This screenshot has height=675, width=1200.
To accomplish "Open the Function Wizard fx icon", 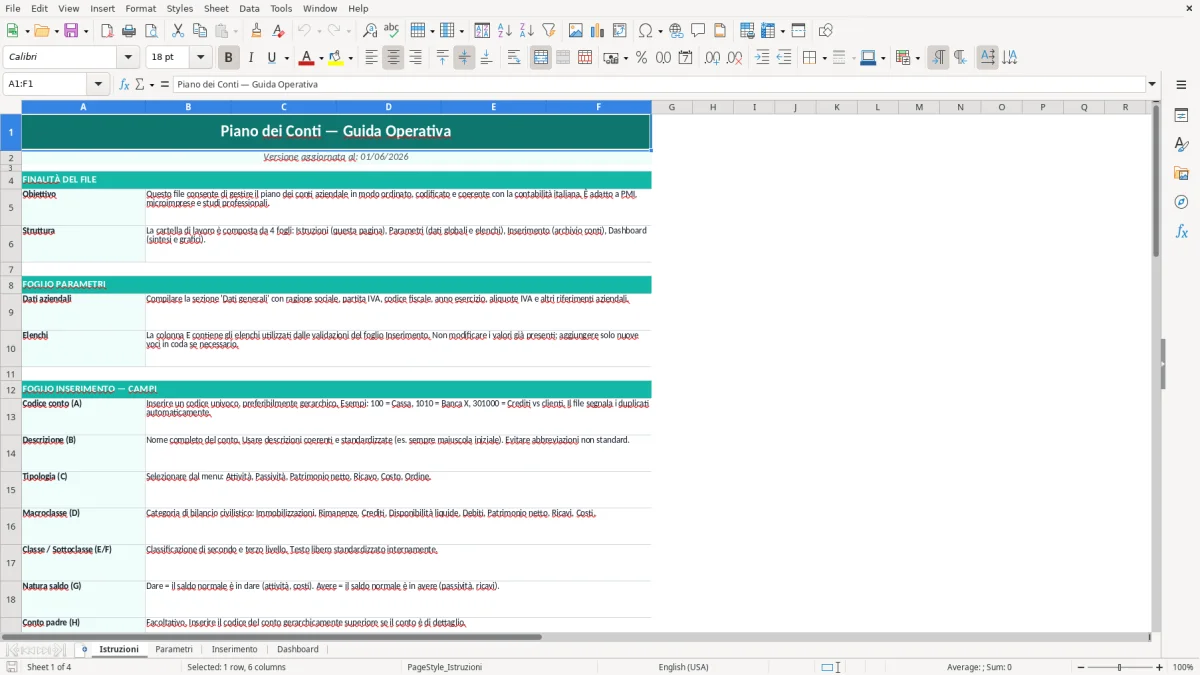I will 125,84.
